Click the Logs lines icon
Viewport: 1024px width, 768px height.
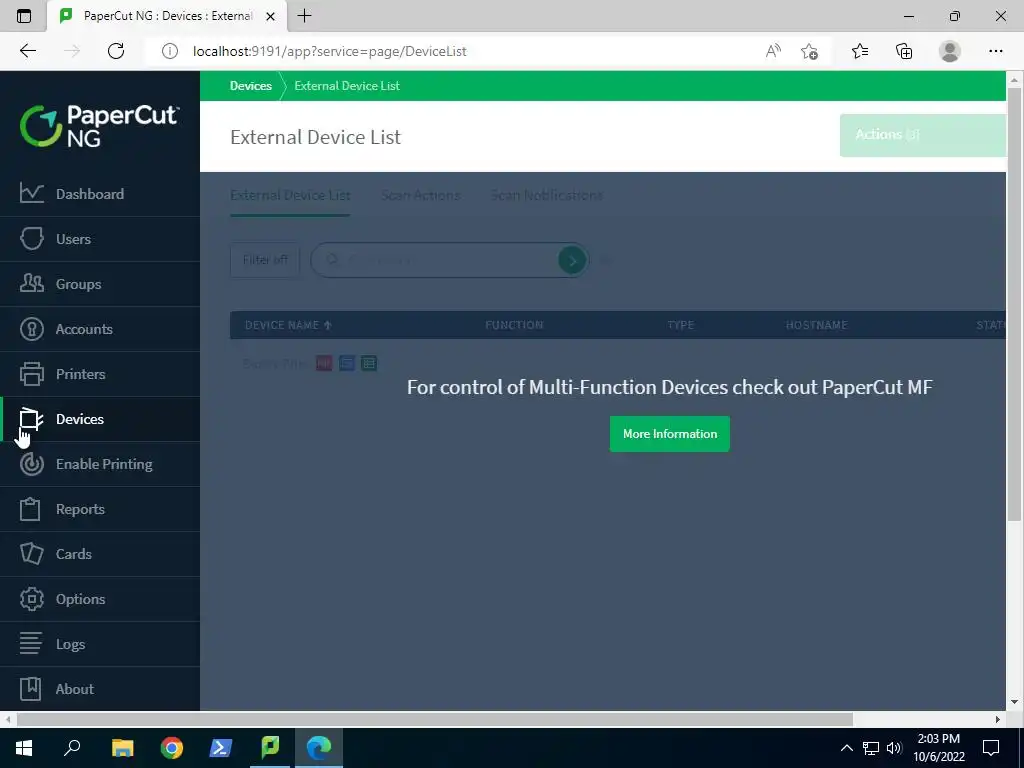point(31,643)
